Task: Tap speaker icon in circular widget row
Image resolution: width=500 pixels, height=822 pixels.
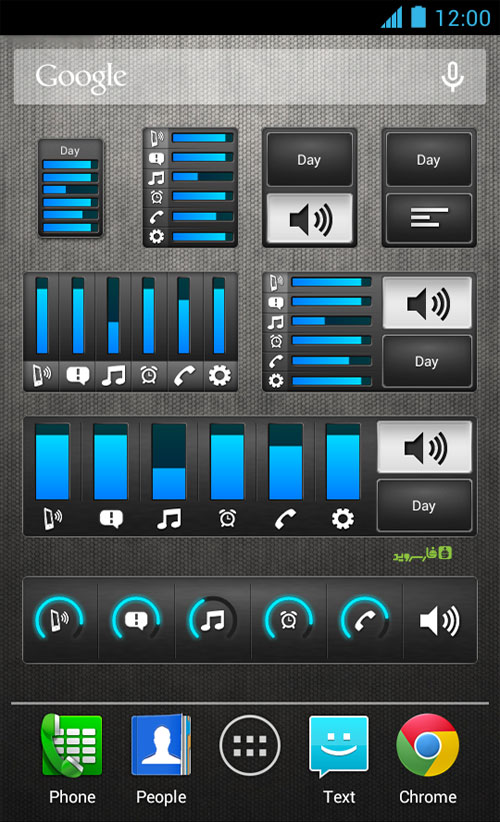Action: point(440,621)
